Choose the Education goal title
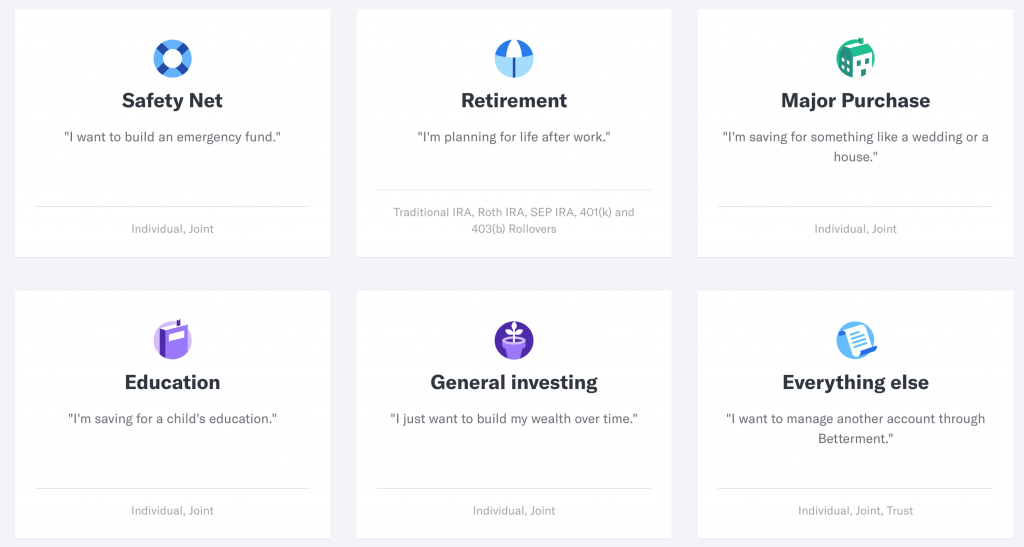This screenshot has width=1024, height=547. coord(172,383)
